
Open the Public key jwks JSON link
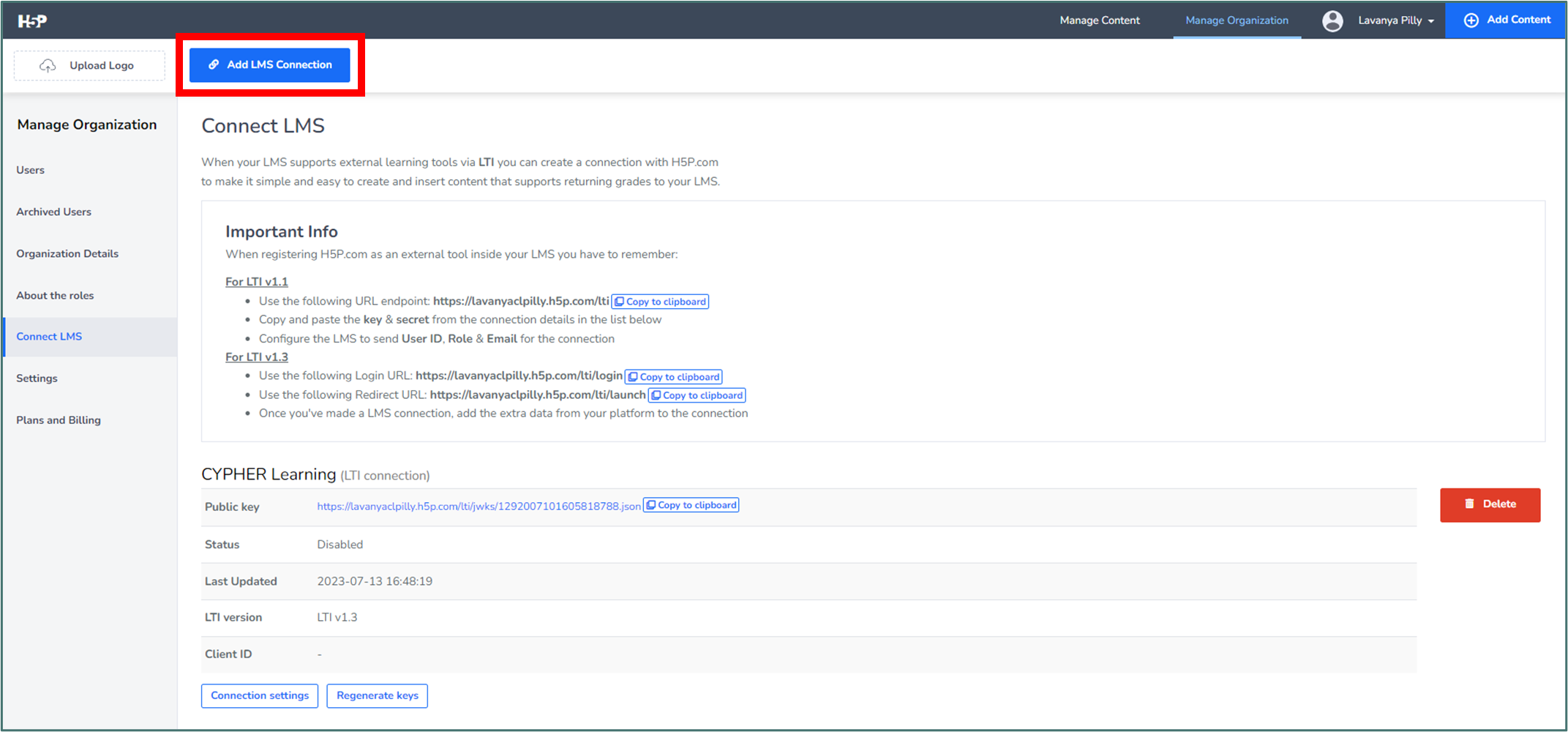(x=479, y=507)
